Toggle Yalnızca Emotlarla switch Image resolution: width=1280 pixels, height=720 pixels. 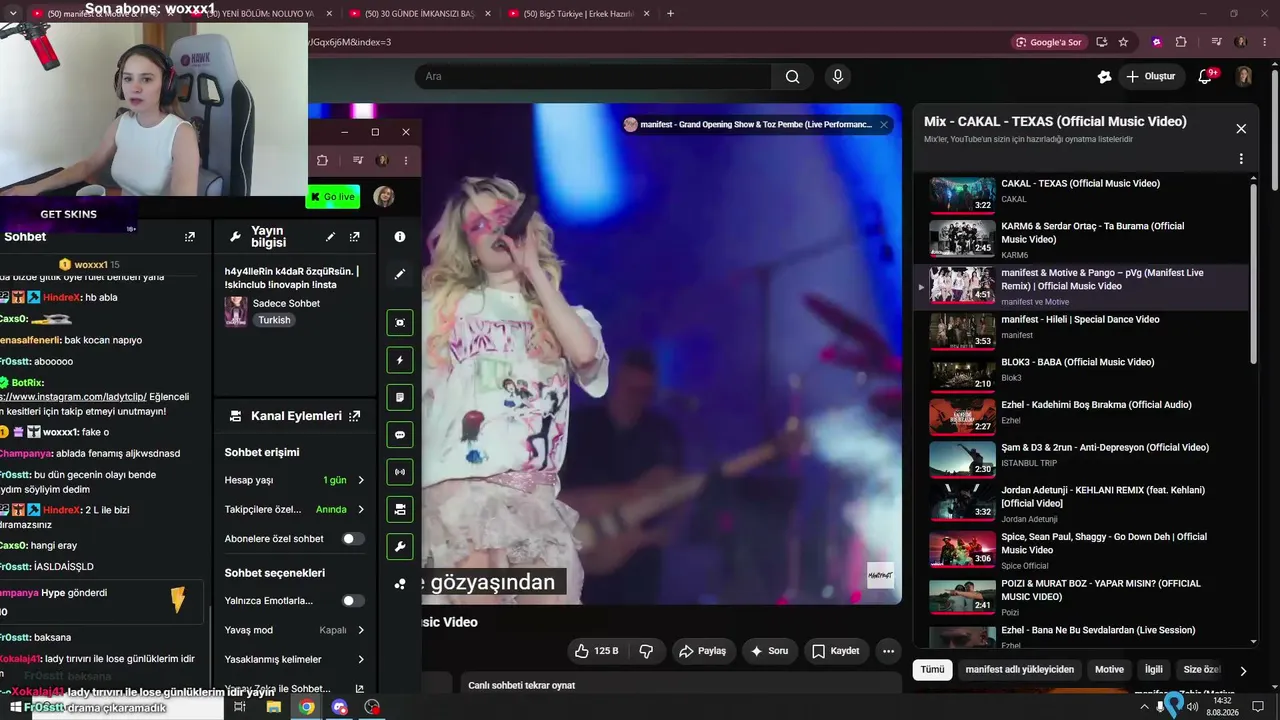click(x=352, y=601)
